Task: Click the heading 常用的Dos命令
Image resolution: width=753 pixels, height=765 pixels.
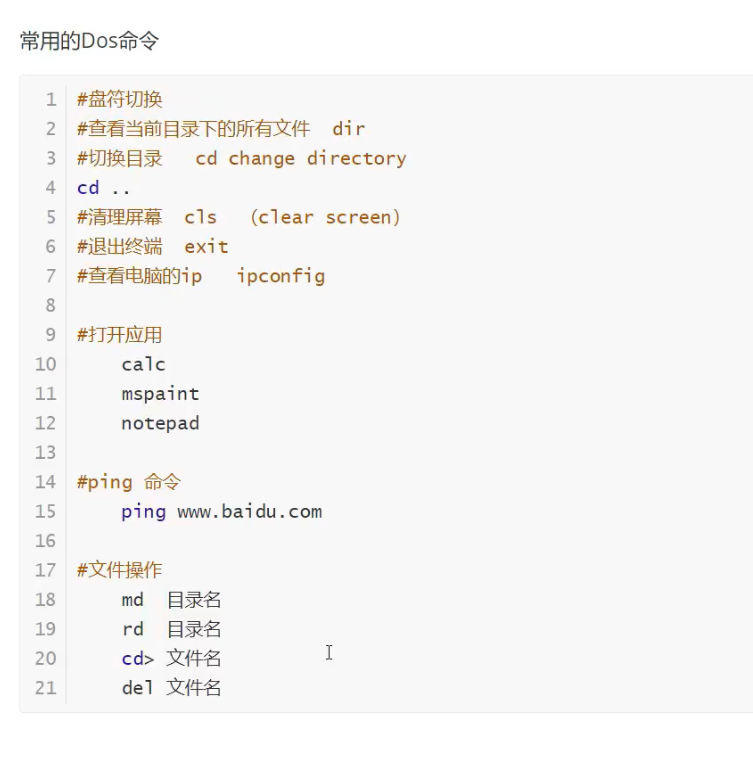Action: click(x=89, y=41)
